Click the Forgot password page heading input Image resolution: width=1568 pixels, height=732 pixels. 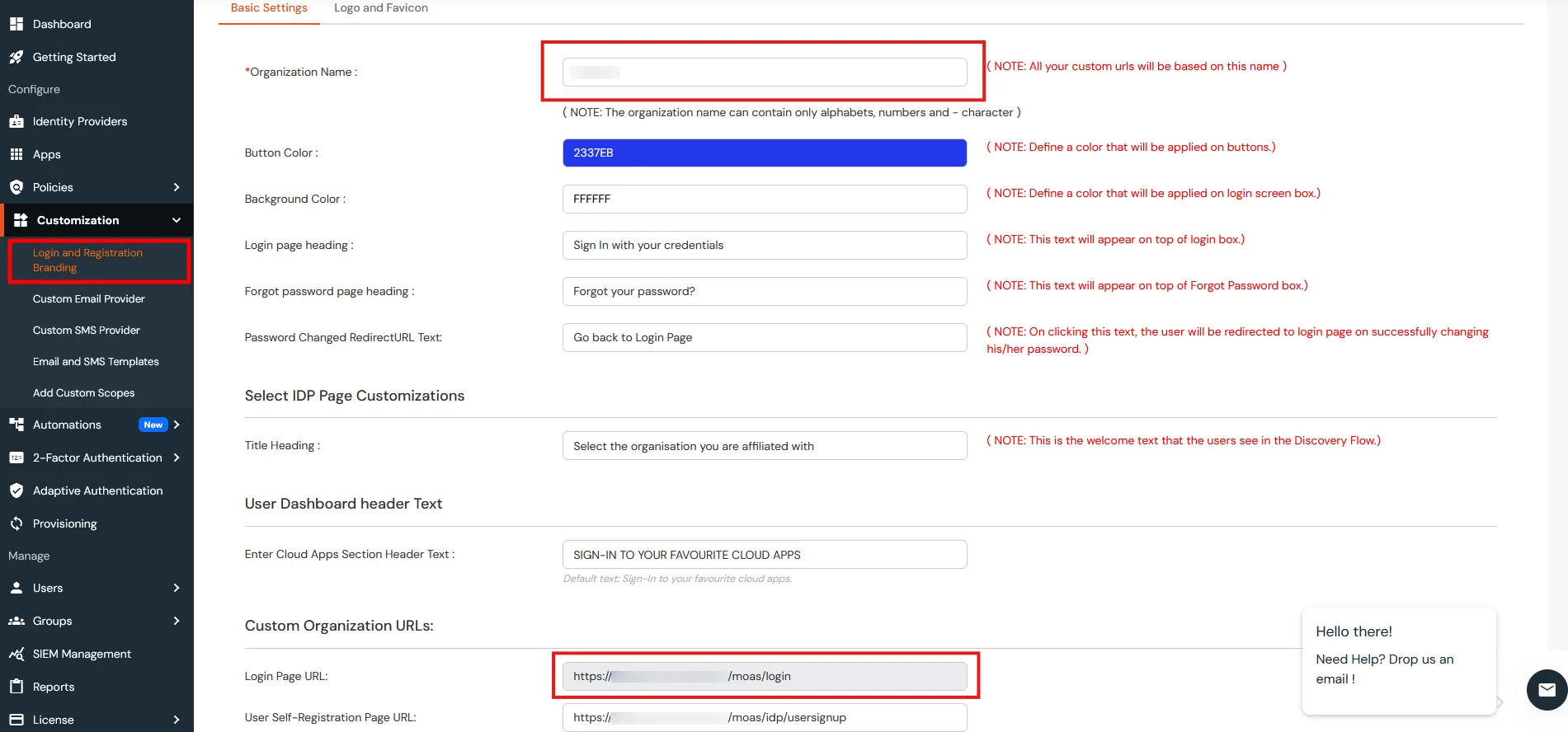tap(765, 291)
